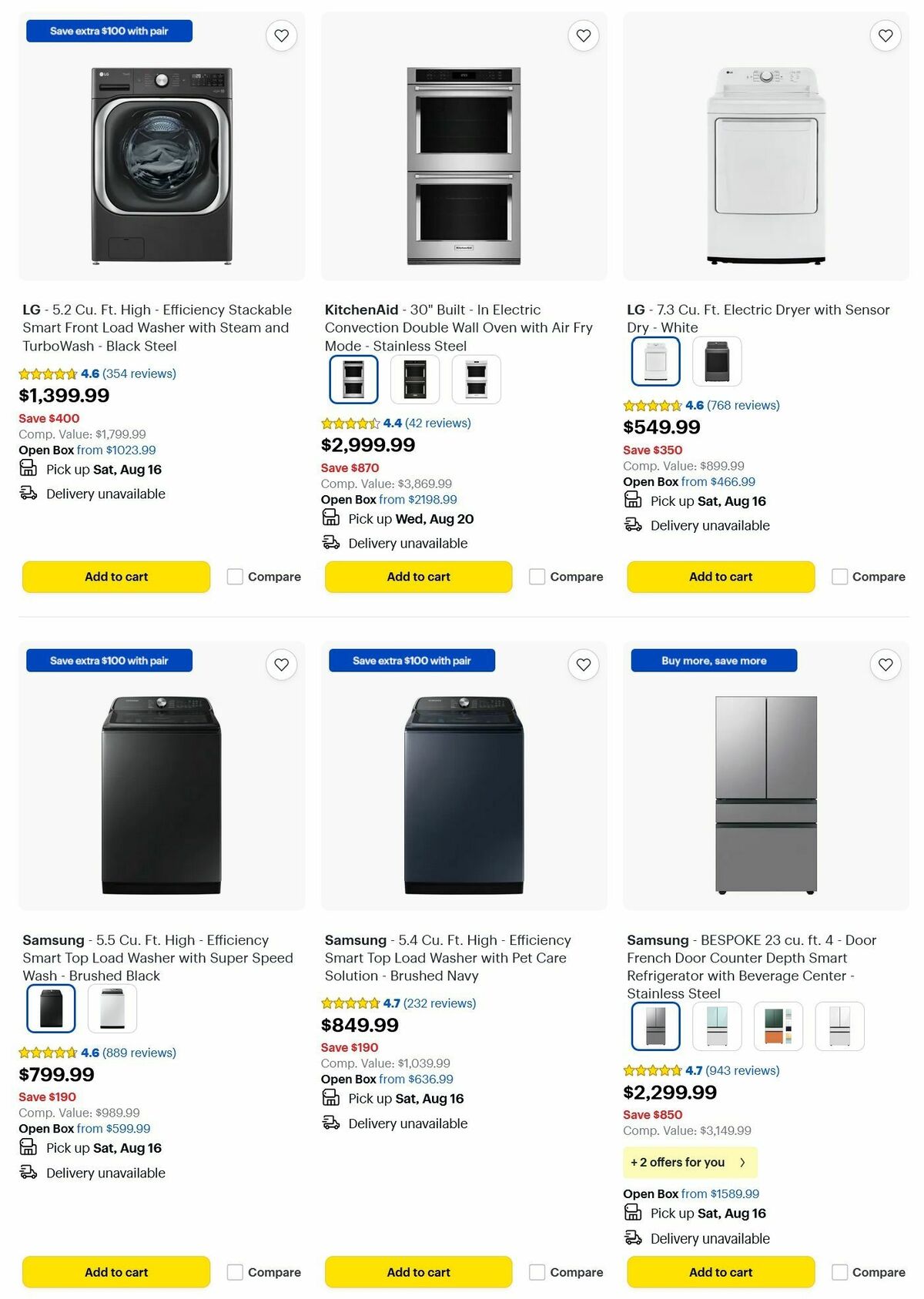Click the delivery unavailable icon under the Samsung refrigerator
This screenshot has width=924, height=1299.
(633, 1238)
